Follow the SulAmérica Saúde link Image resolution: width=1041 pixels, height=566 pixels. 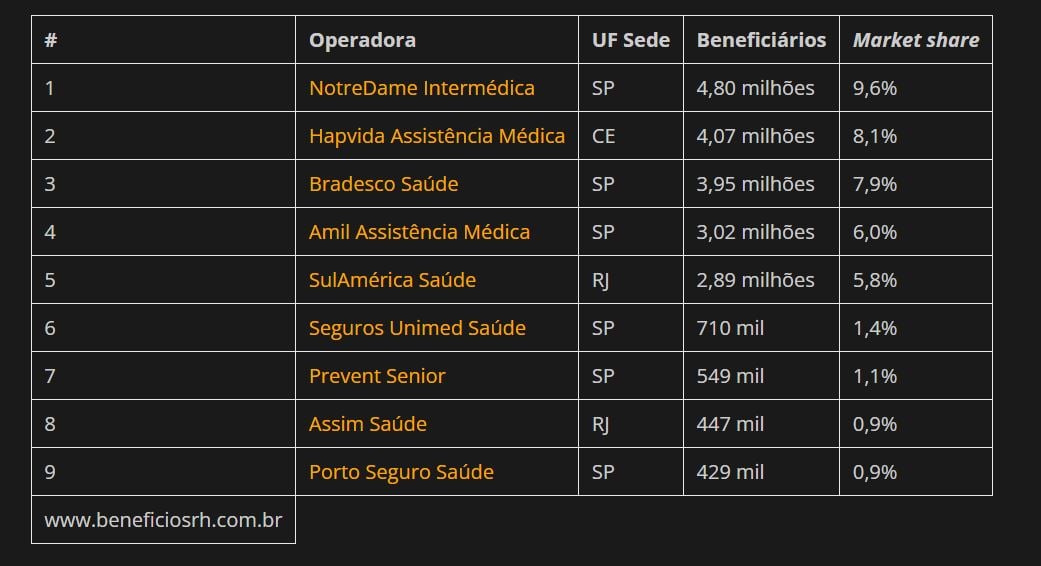(392, 280)
